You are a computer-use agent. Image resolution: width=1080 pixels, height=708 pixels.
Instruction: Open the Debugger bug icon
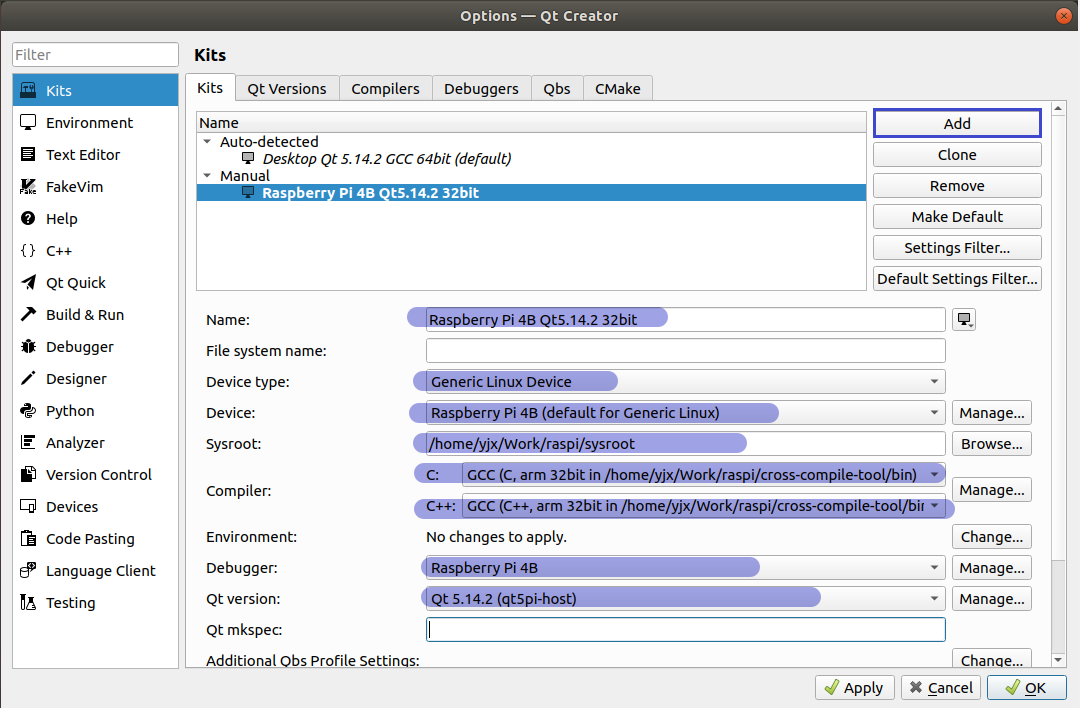point(28,346)
